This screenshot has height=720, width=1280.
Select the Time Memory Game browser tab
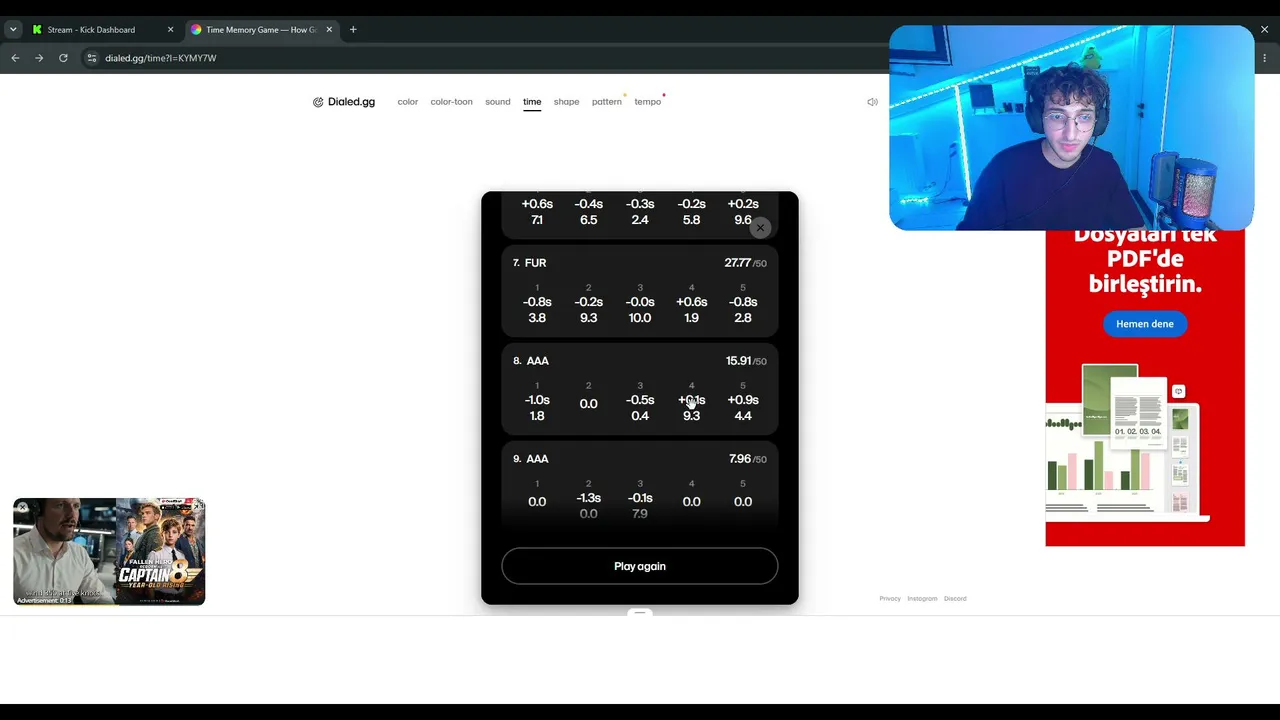[261, 30]
